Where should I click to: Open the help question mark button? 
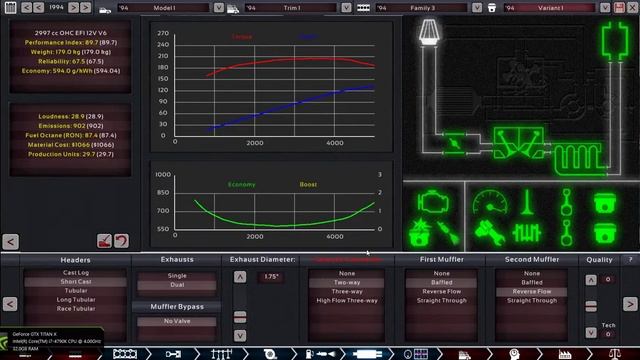tap(630, 260)
